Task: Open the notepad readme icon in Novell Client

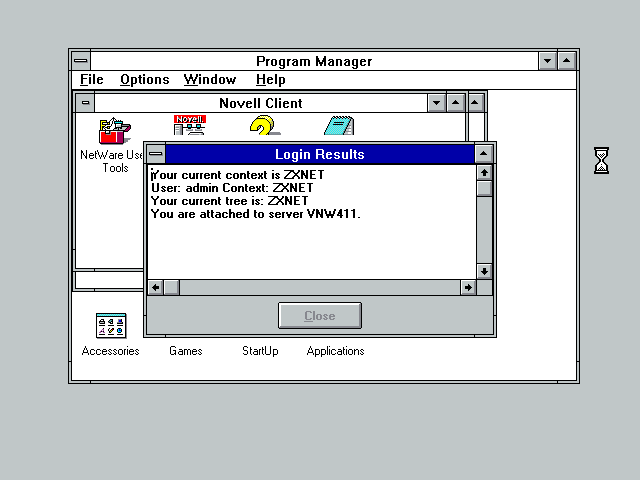Action: [339, 125]
